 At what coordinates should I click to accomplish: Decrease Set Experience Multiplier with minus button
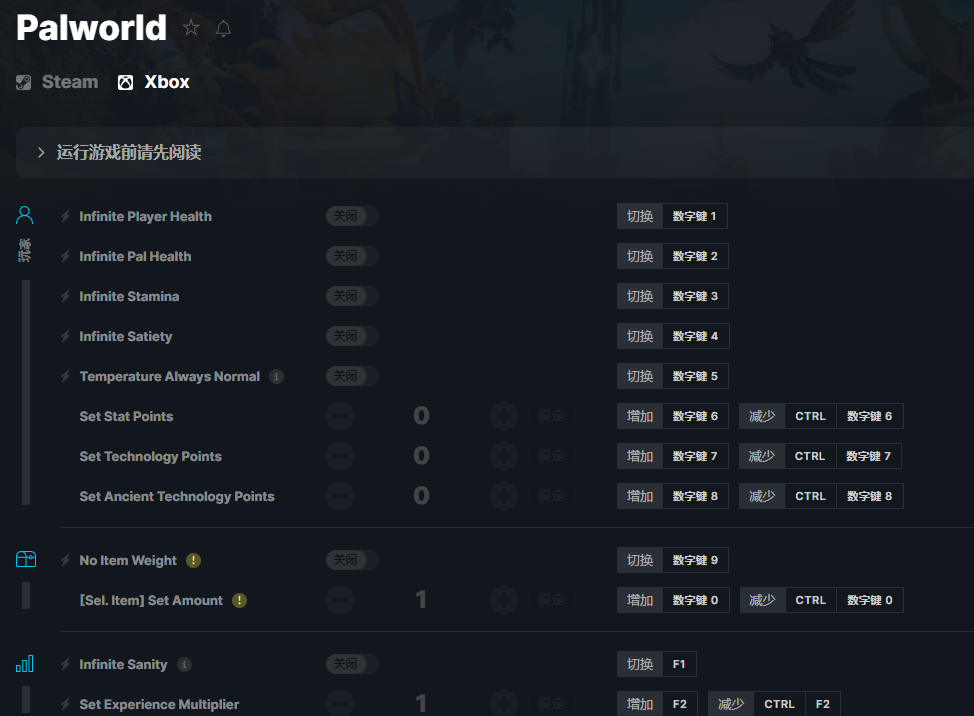[340, 704]
